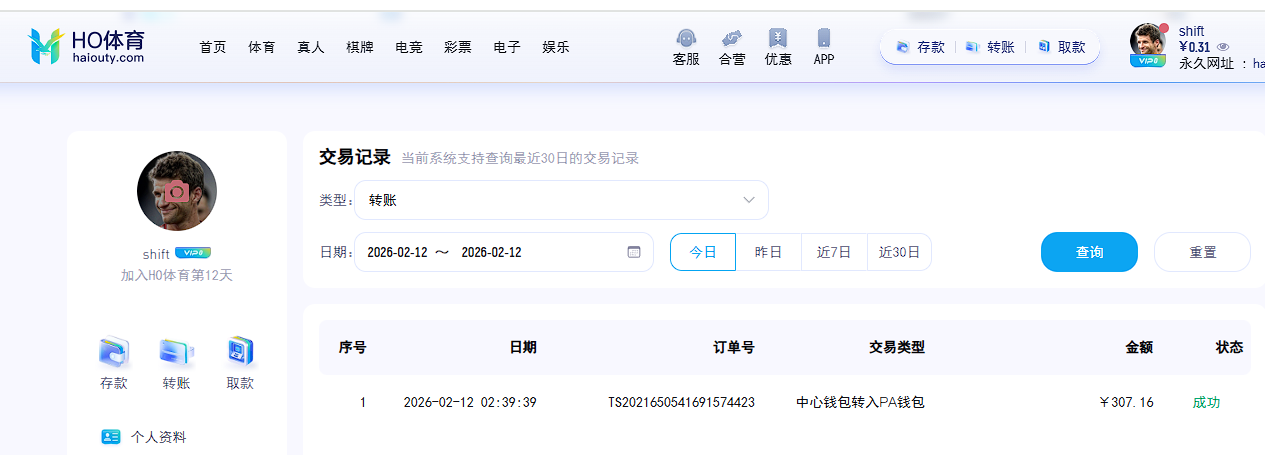This screenshot has width=1265, height=455.
Task: Click the blue 查询 search button
Action: pos(1089,252)
